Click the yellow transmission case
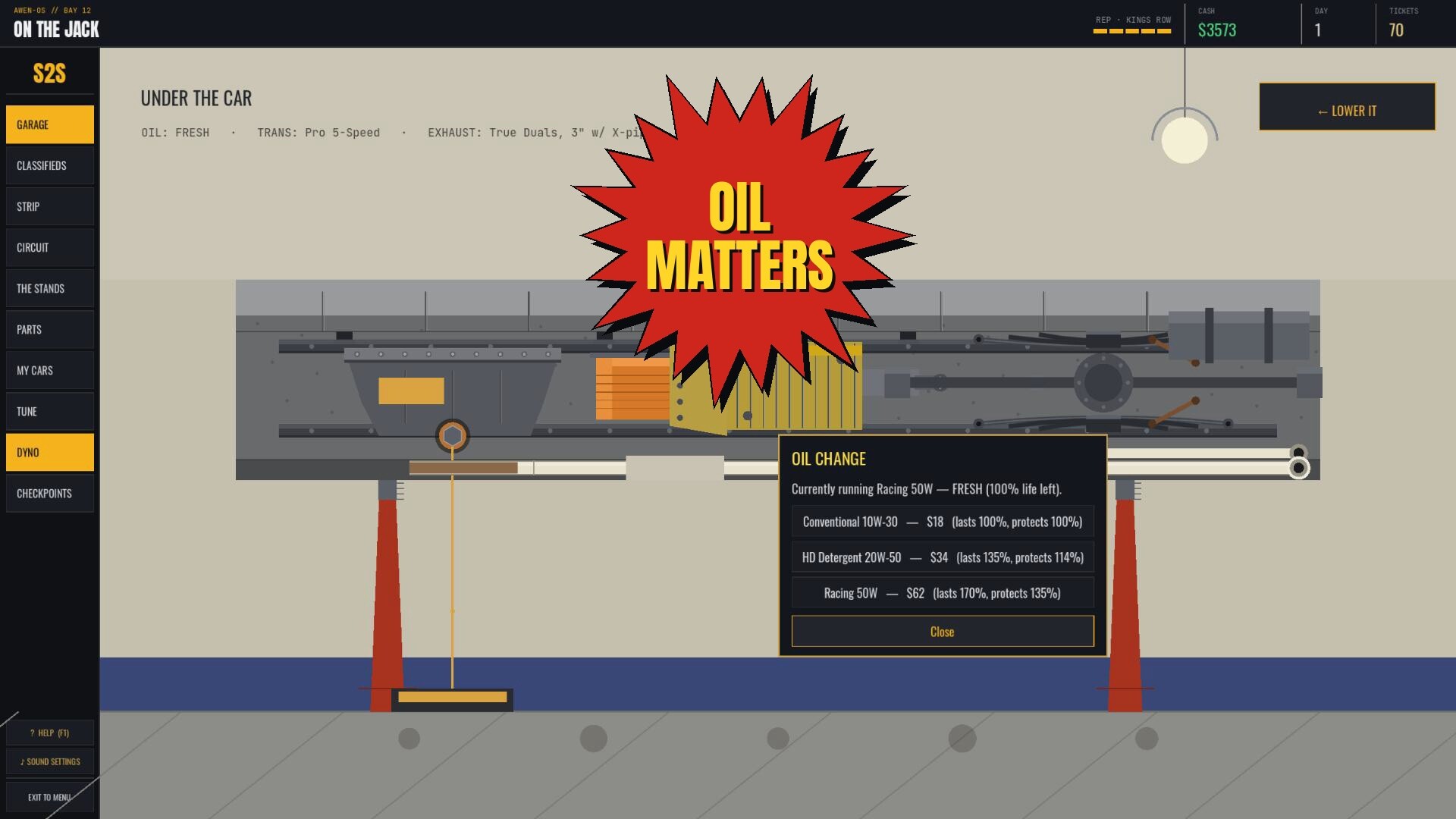The width and height of the screenshot is (1456, 819). (x=789, y=394)
